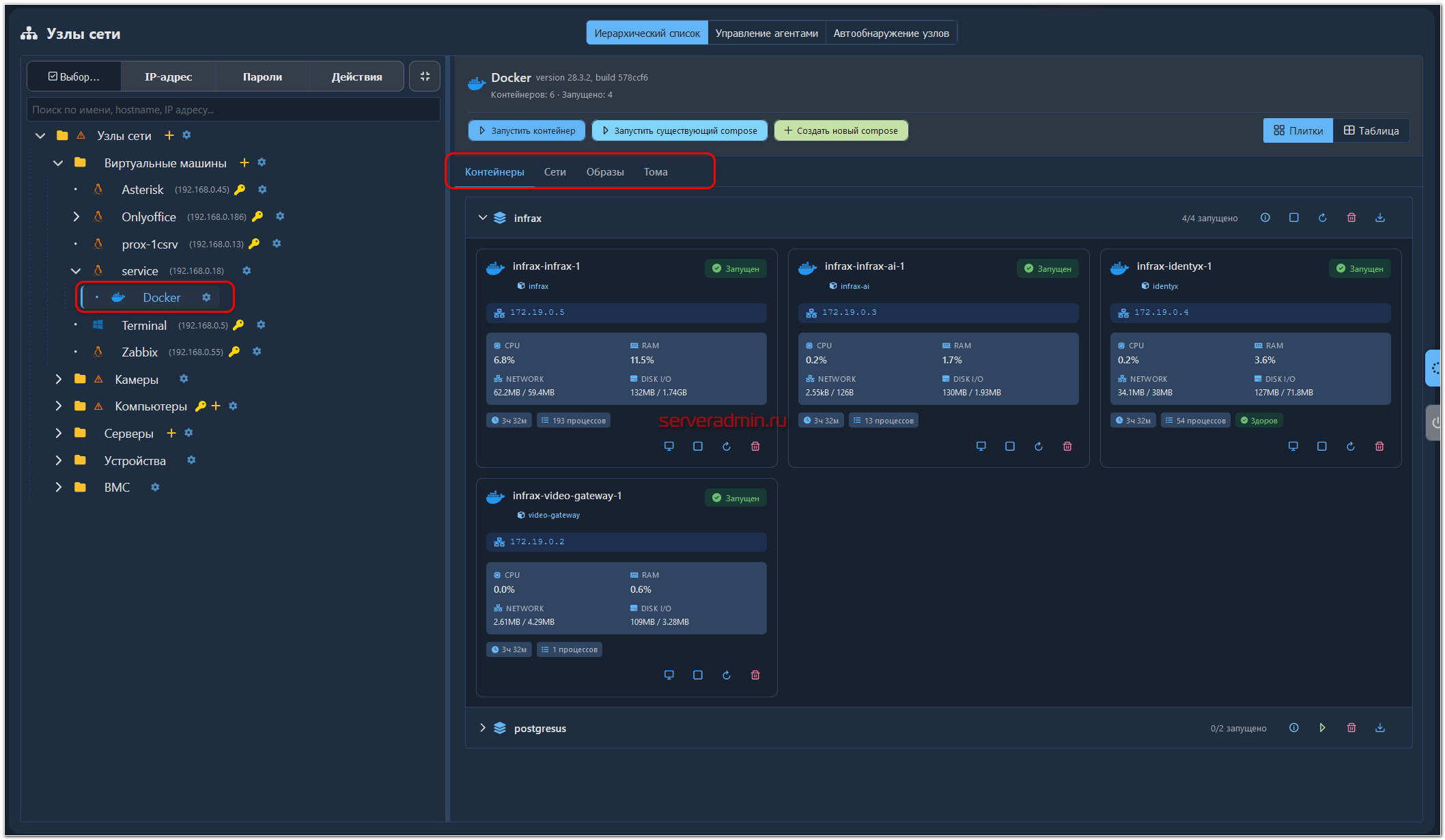Open the Образы tab
Image resolution: width=1445 pixels, height=840 pixels.
(x=604, y=172)
